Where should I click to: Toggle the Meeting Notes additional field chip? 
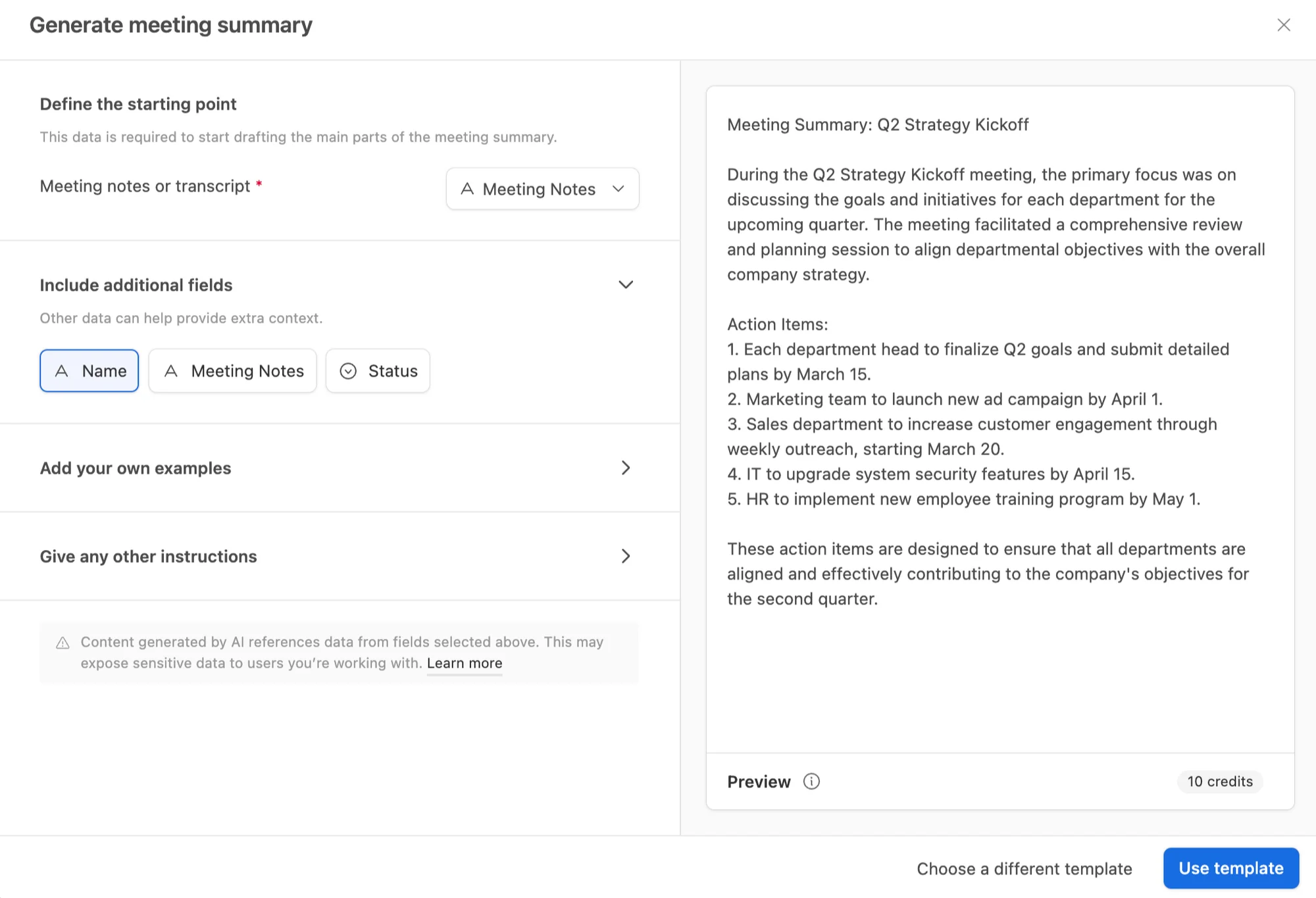(x=233, y=371)
